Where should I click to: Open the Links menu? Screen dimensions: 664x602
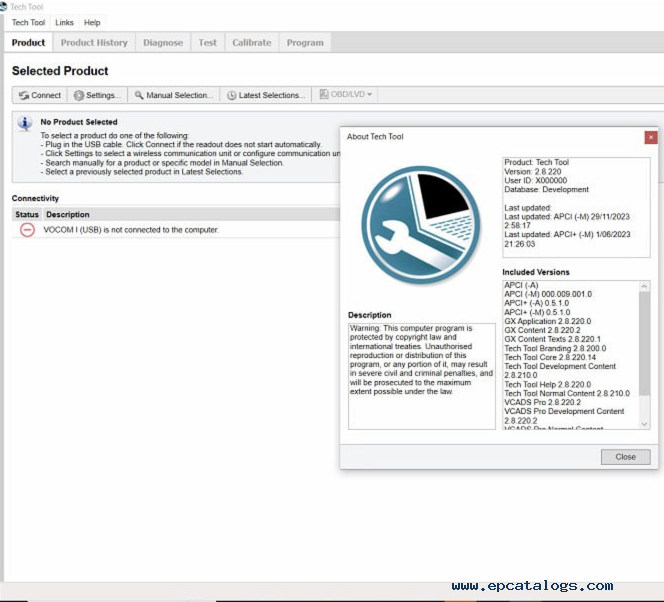click(64, 22)
